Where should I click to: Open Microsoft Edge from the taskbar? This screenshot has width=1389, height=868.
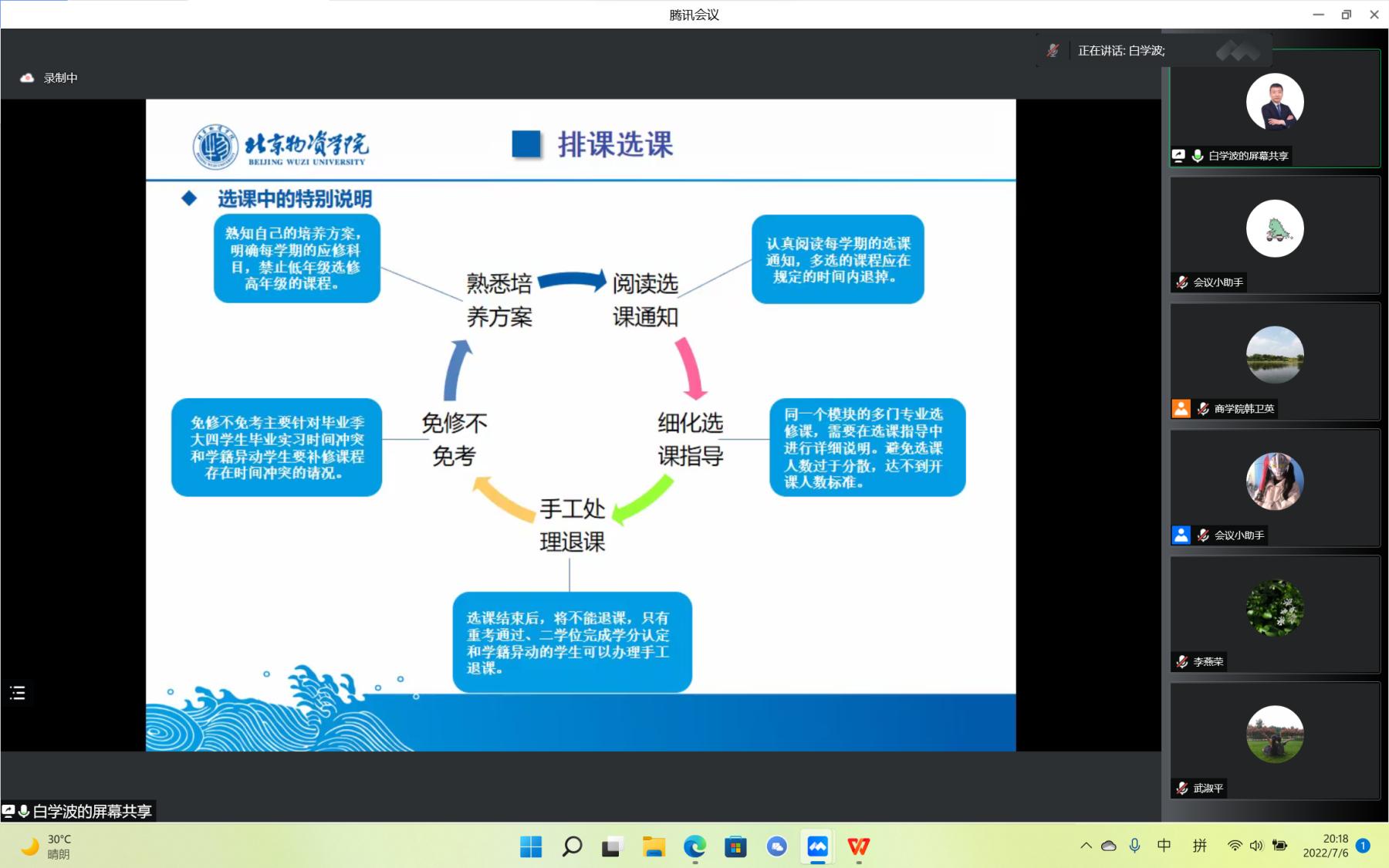pos(694,846)
